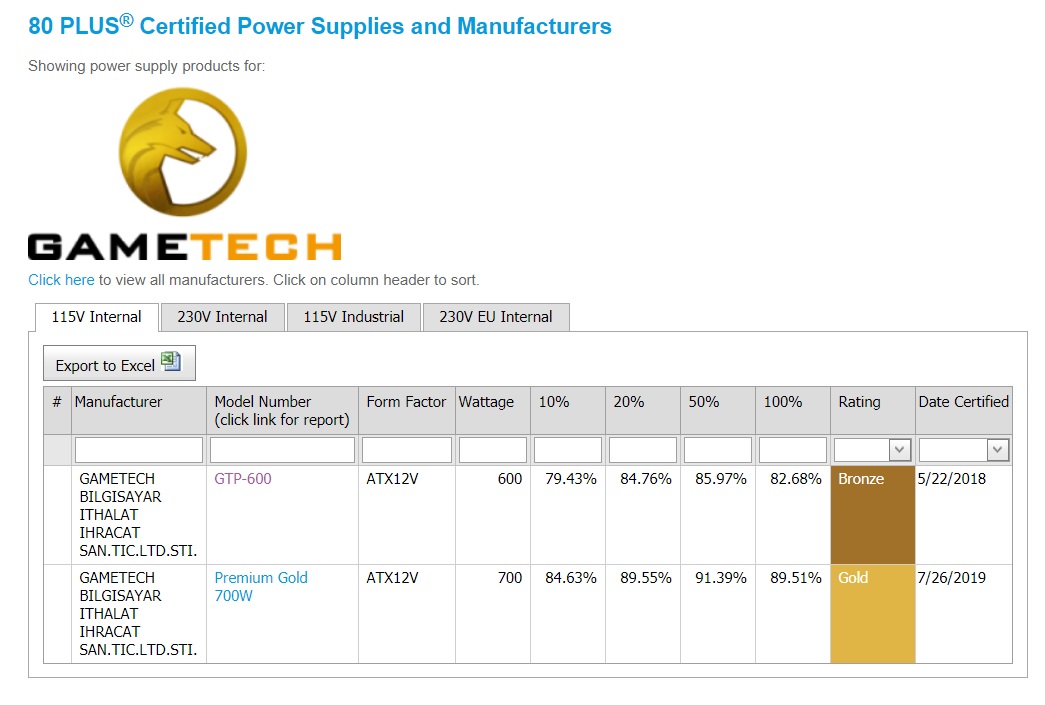
Task: Focus the Model Number filter field
Action: (284, 450)
